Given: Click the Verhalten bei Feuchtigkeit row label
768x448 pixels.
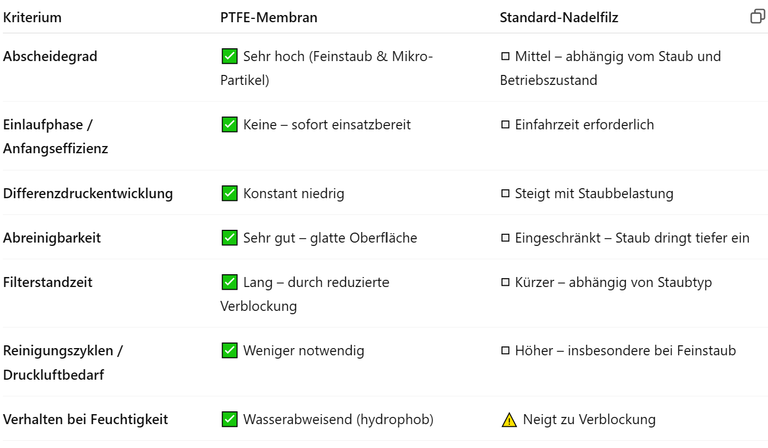Looking at the screenshot, I should (x=85, y=420).
